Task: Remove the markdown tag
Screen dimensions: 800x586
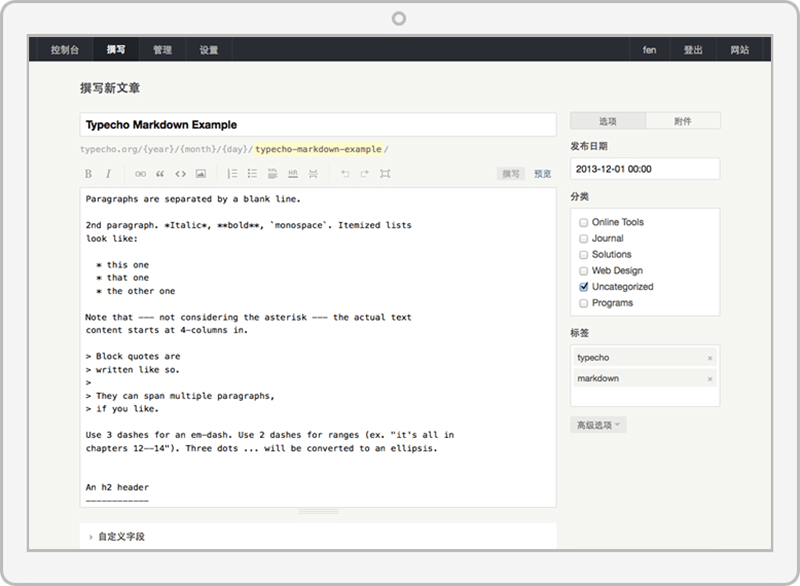Action: point(710,379)
